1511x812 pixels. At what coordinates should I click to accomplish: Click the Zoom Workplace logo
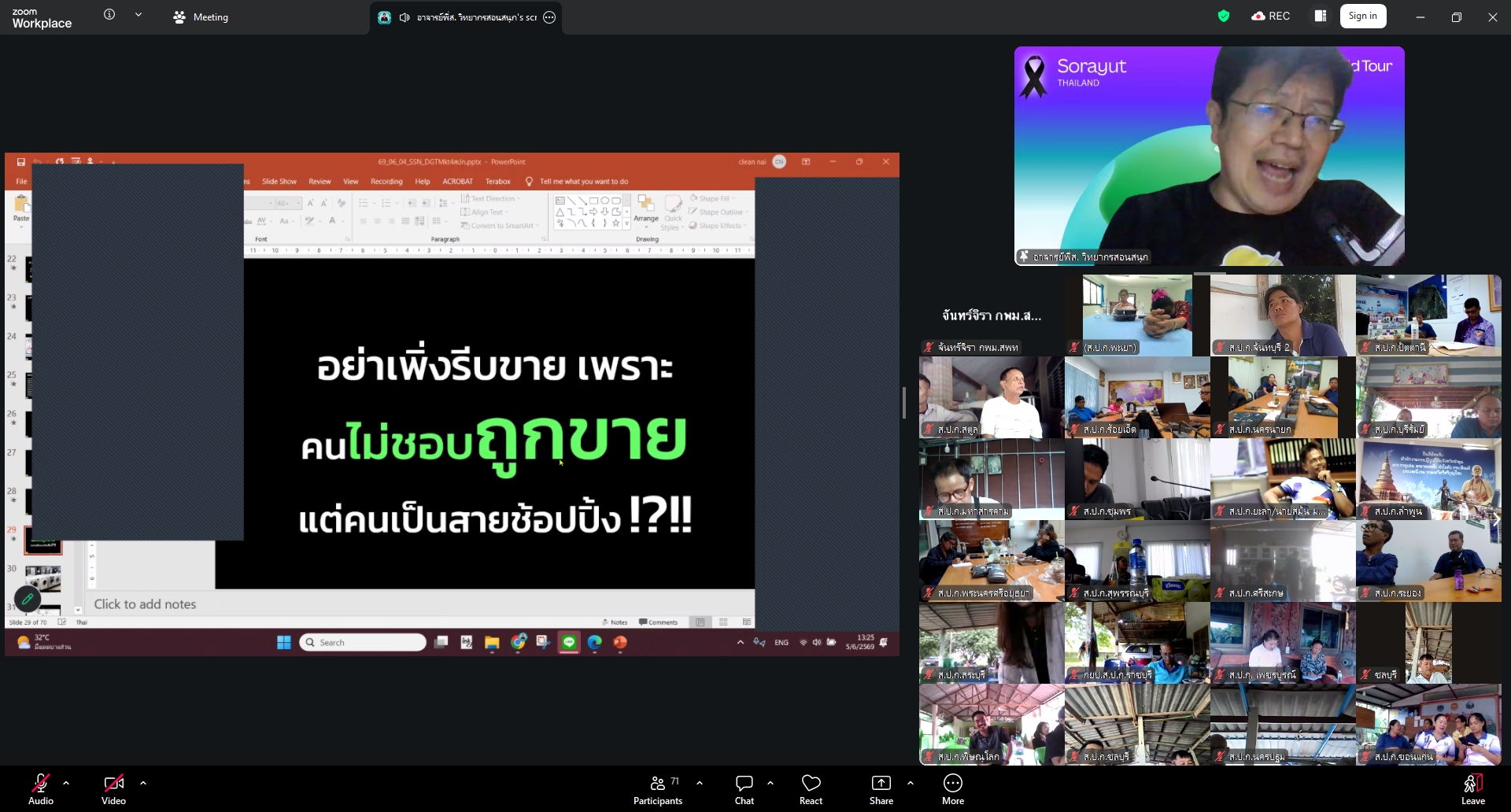pyautogui.click(x=42, y=18)
